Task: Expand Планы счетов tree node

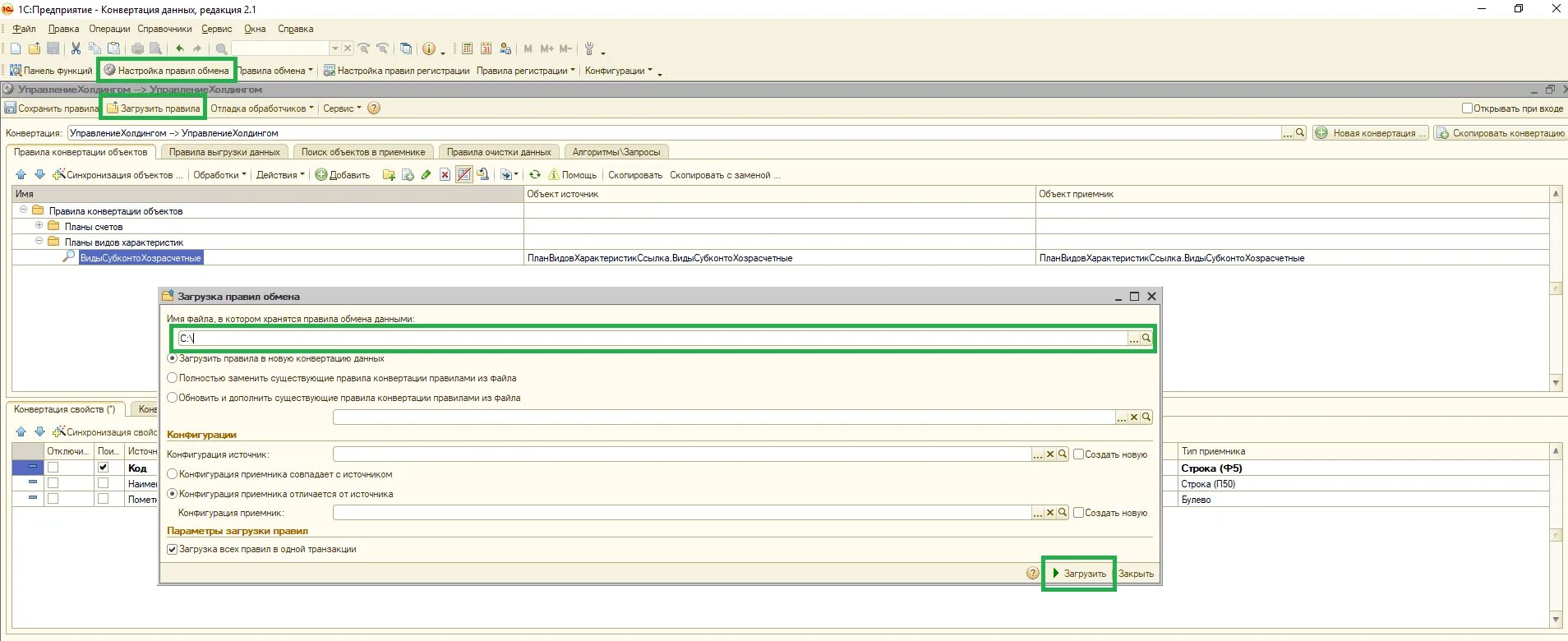Action: [x=39, y=225]
